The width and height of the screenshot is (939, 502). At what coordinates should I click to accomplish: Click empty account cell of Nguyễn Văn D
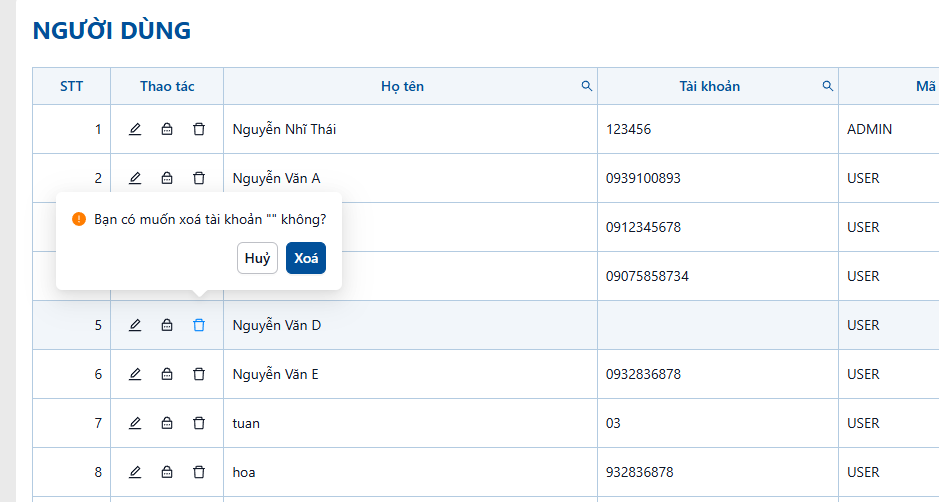[718, 325]
